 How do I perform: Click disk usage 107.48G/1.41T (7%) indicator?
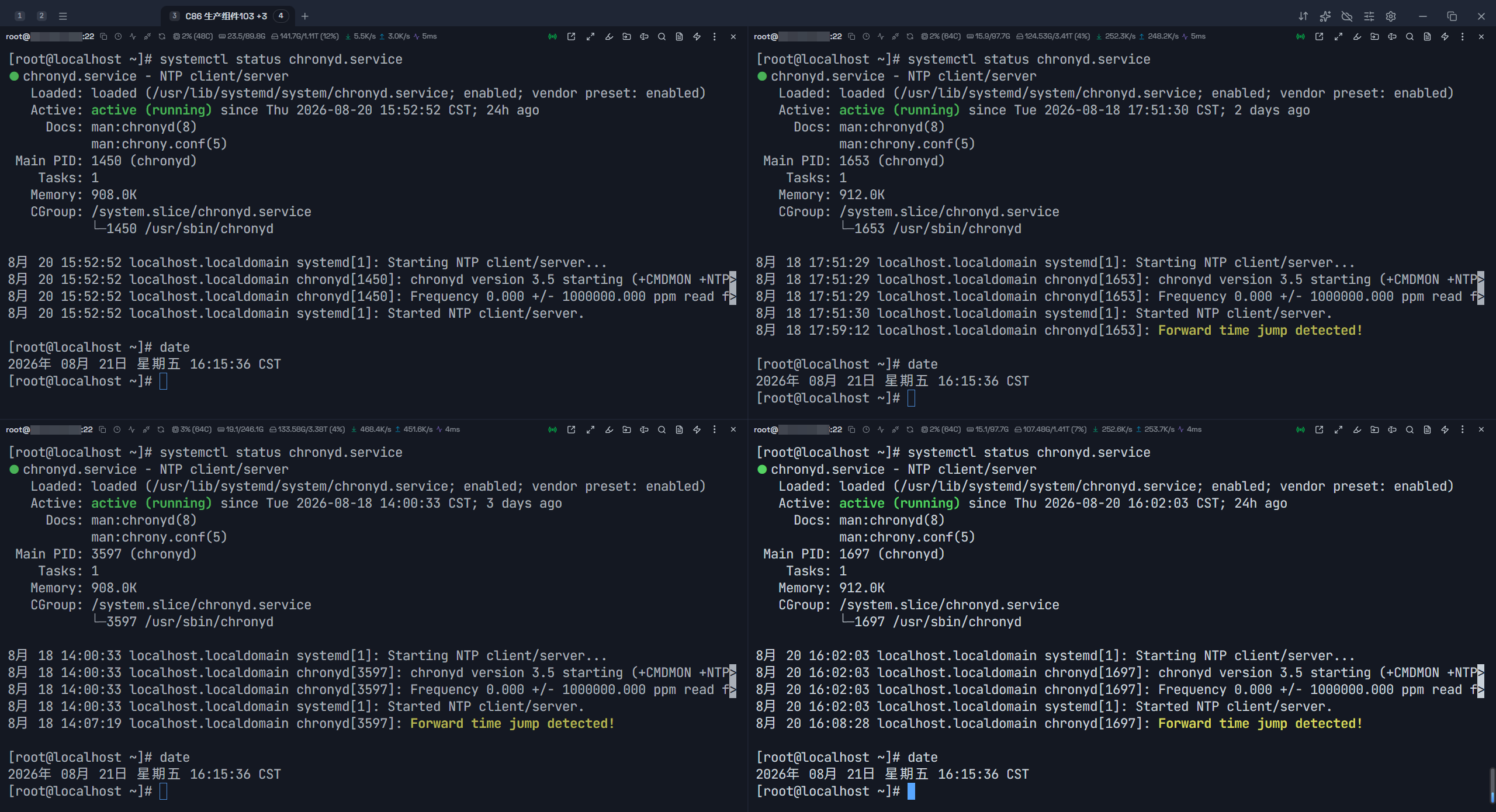[1051, 429]
